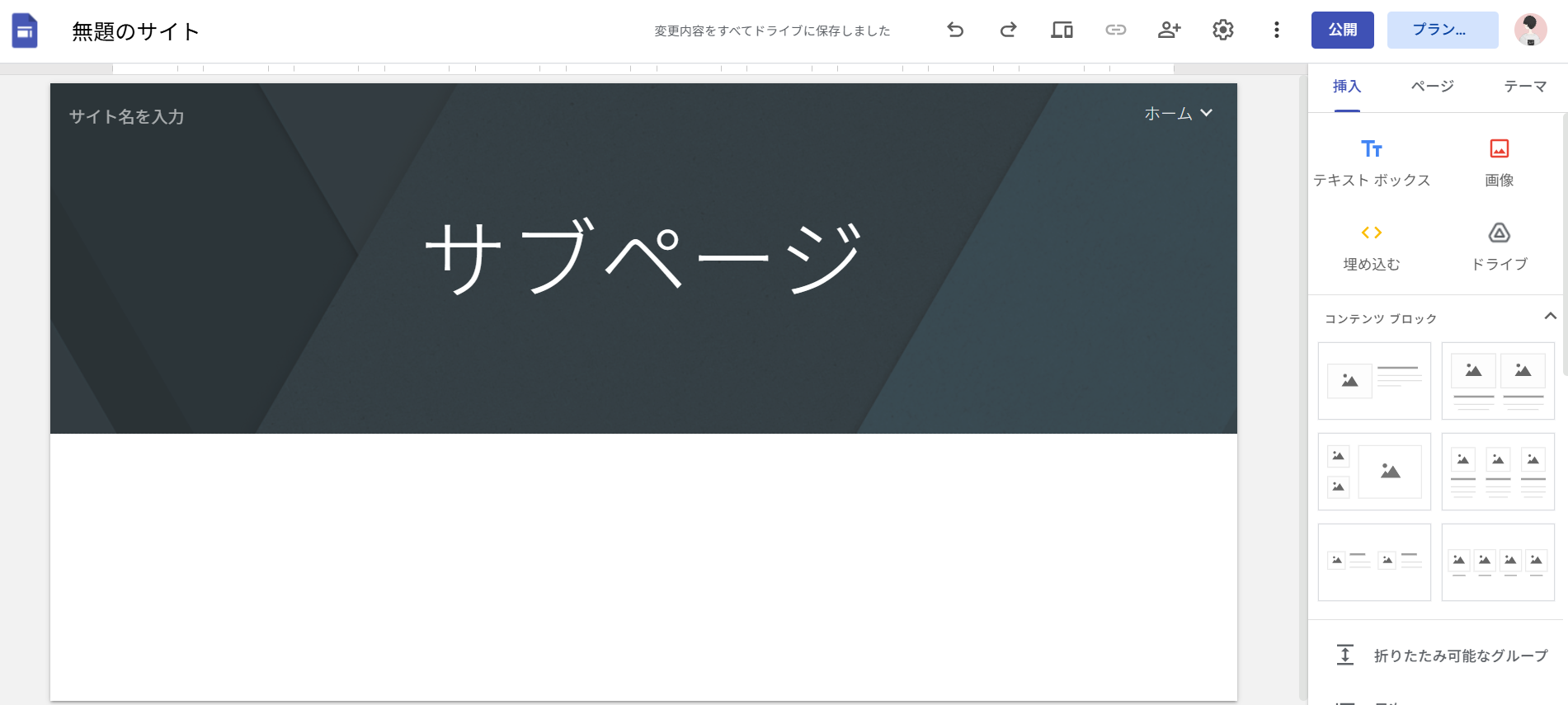Click the Google Sites logo icon
The height and width of the screenshot is (705, 1568).
coord(25,31)
